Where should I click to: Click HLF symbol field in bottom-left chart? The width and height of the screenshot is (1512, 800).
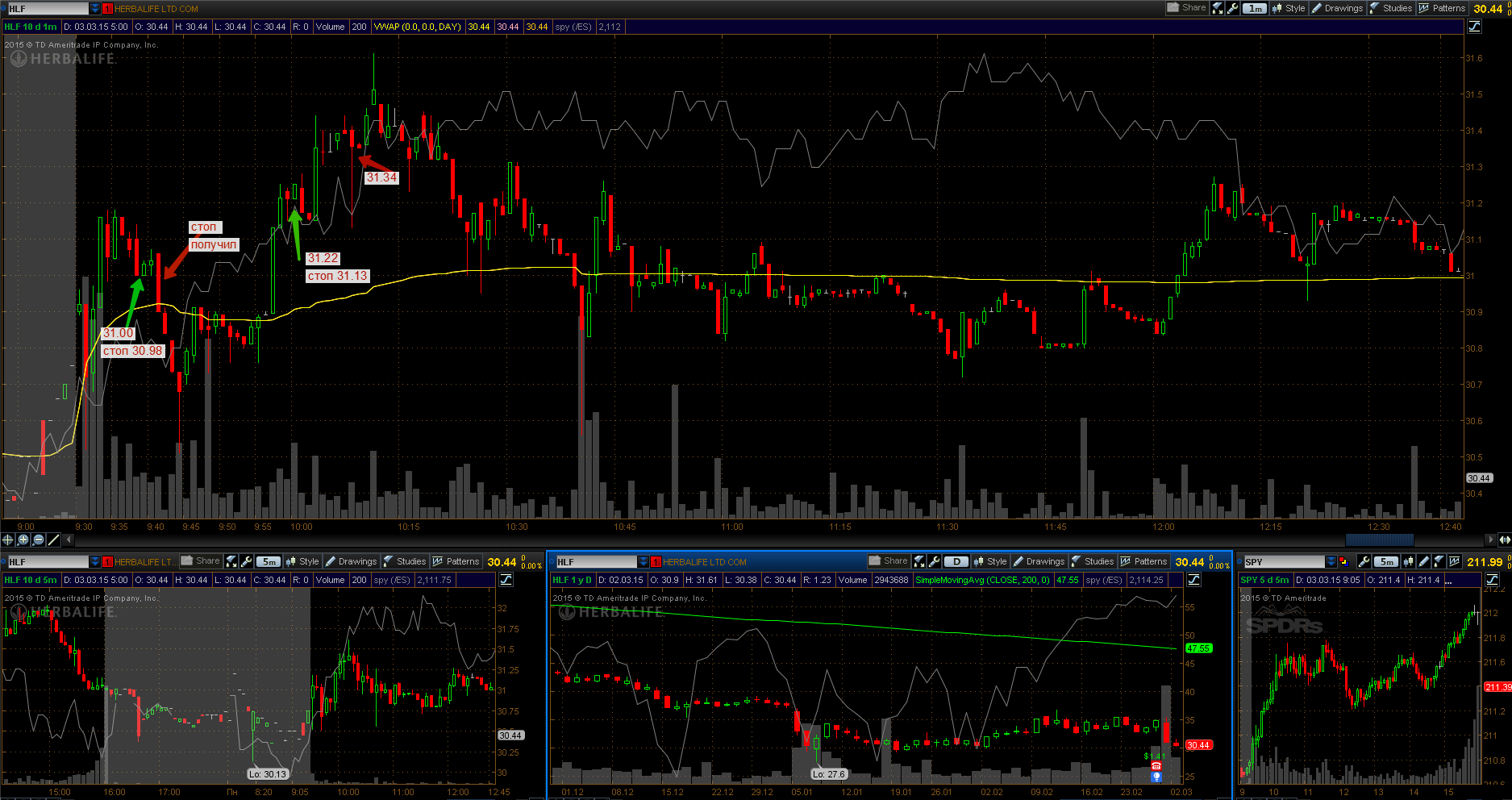pos(48,562)
